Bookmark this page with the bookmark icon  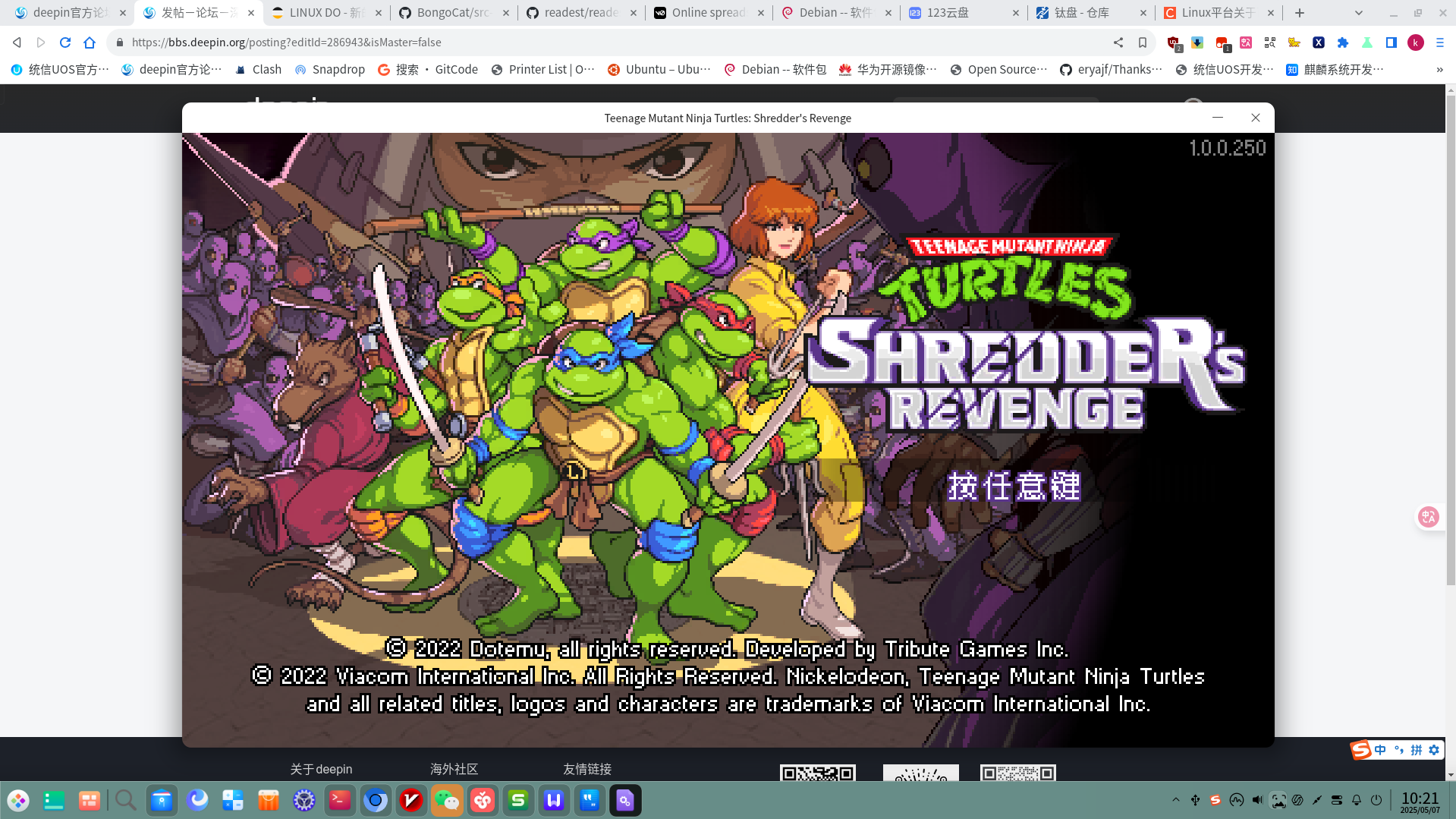pyautogui.click(x=1143, y=43)
